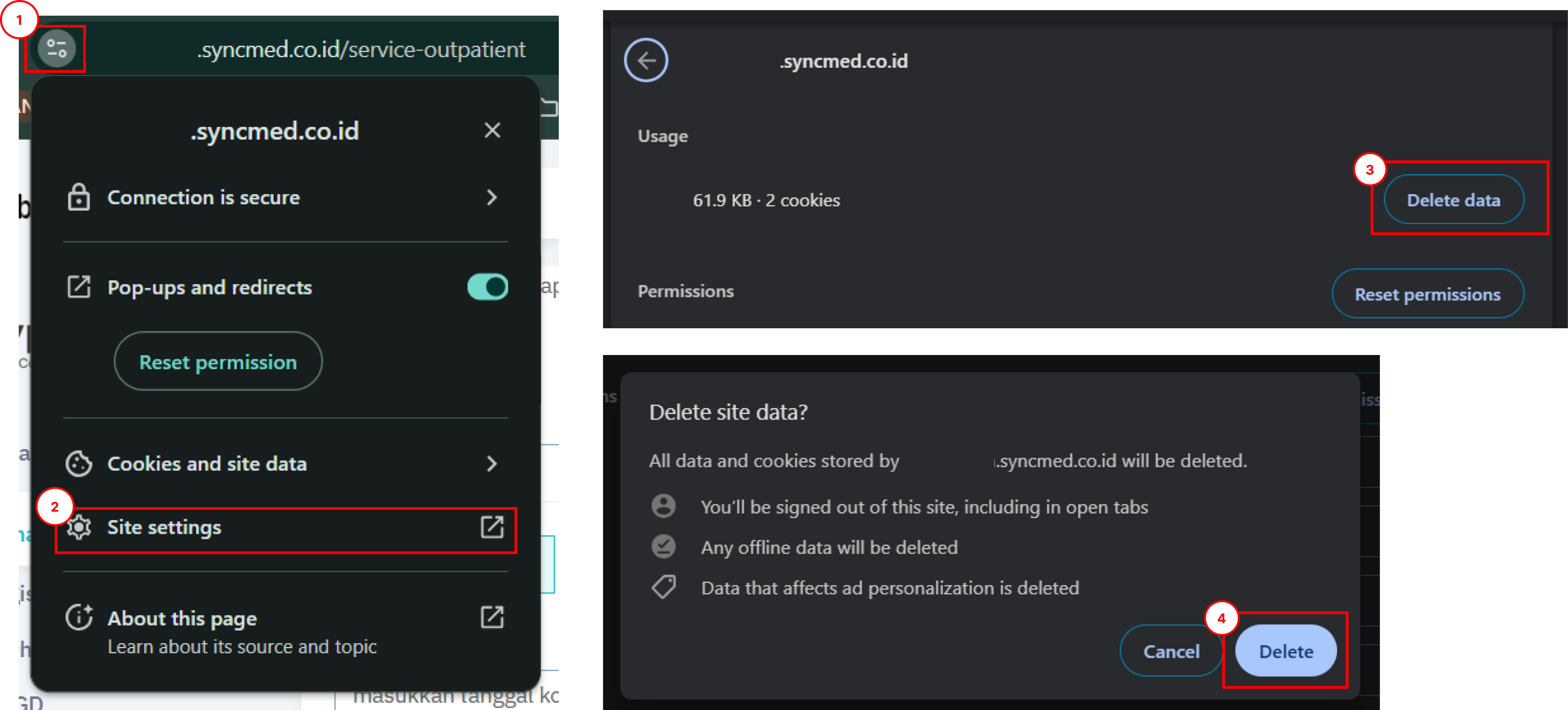Click the site information tune icon
This screenshot has width=1568, height=710.
[x=56, y=48]
